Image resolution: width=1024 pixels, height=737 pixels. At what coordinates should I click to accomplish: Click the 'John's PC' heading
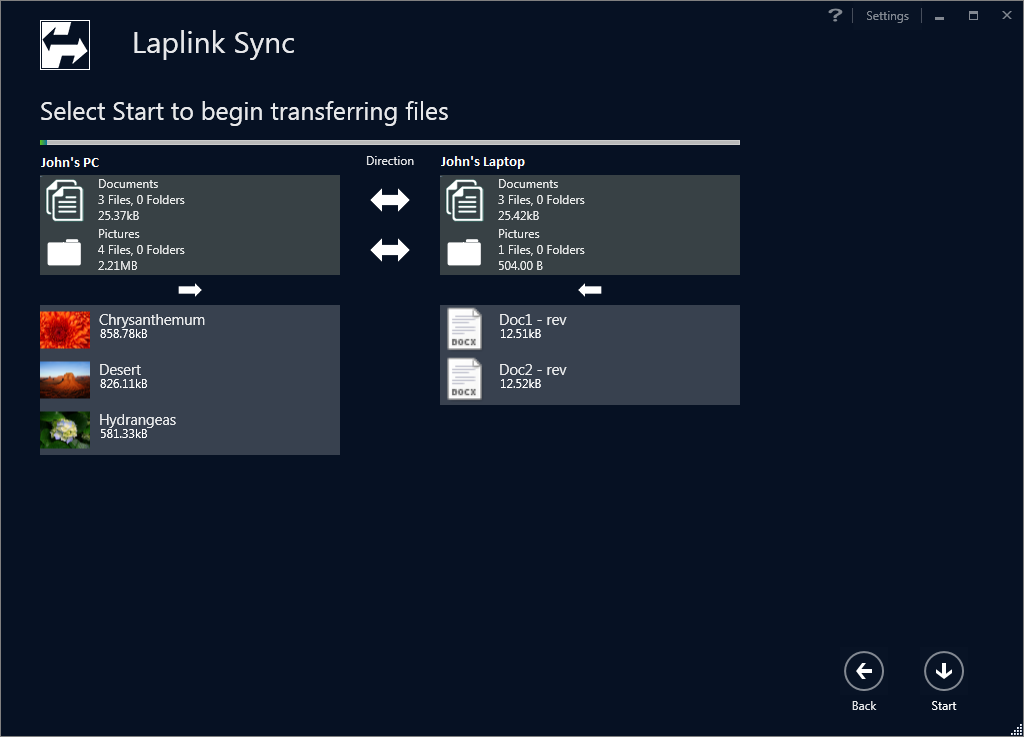pyautogui.click(x=70, y=162)
